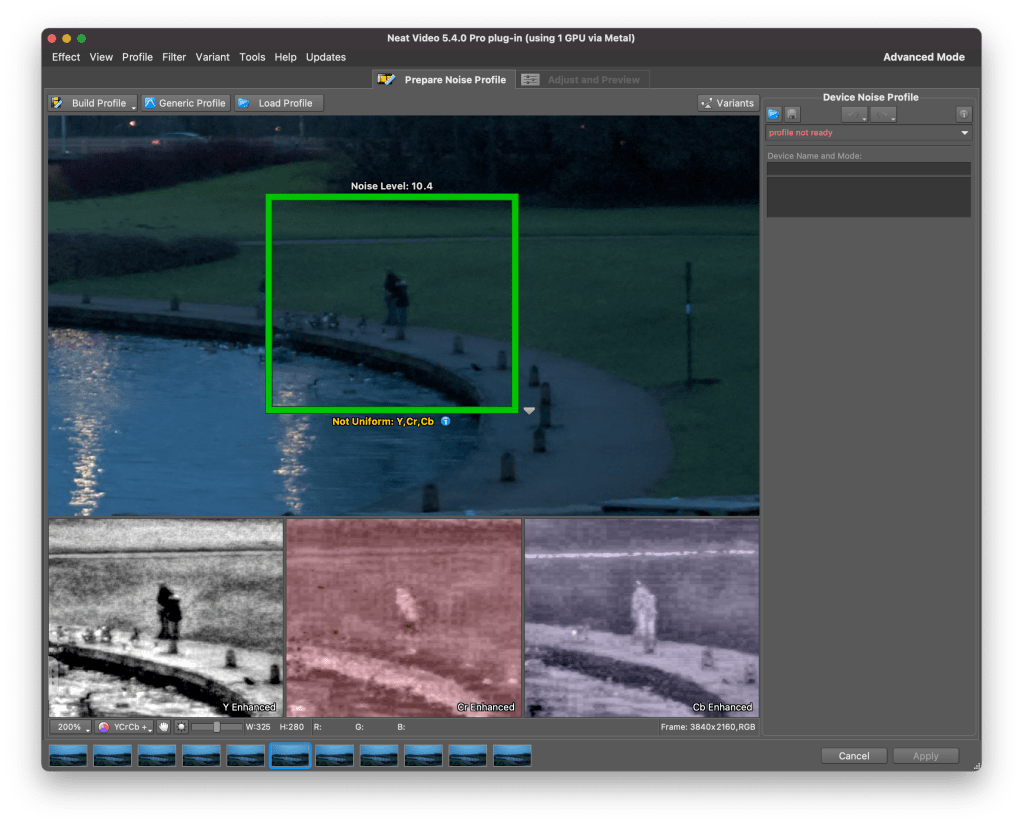
Task: Select the first frame thumbnail
Action: [x=68, y=756]
